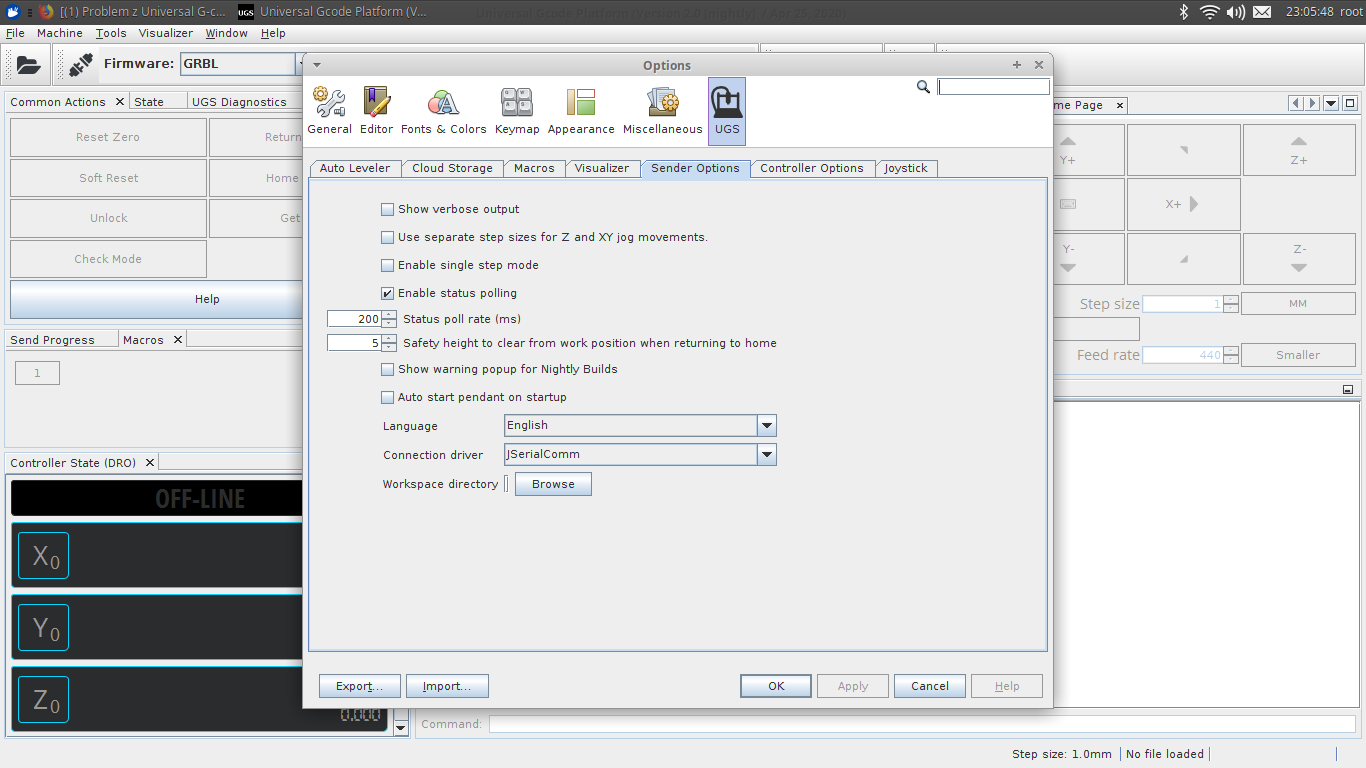Open the mail envelope tray icon
The height and width of the screenshot is (768, 1366).
[1262, 12]
